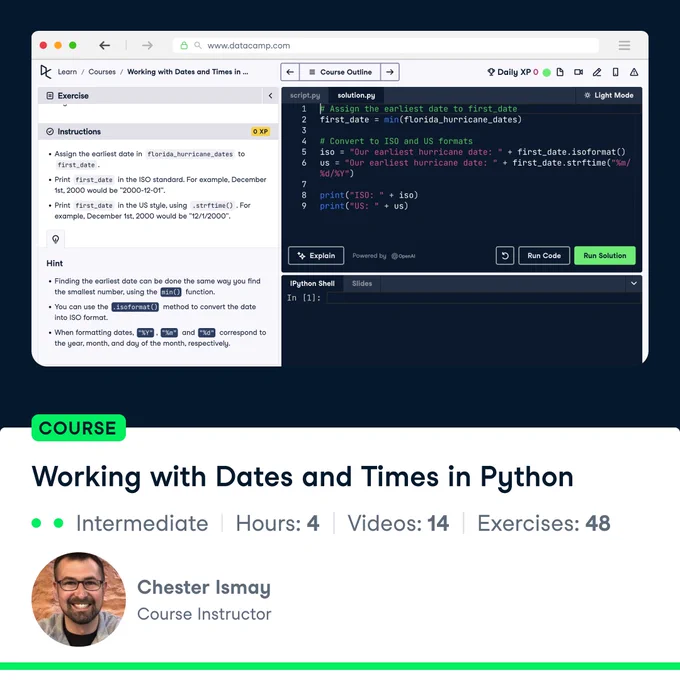The height and width of the screenshot is (680, 680).
Task: Click the reset code icon button
Action: (x=505, y=256)
